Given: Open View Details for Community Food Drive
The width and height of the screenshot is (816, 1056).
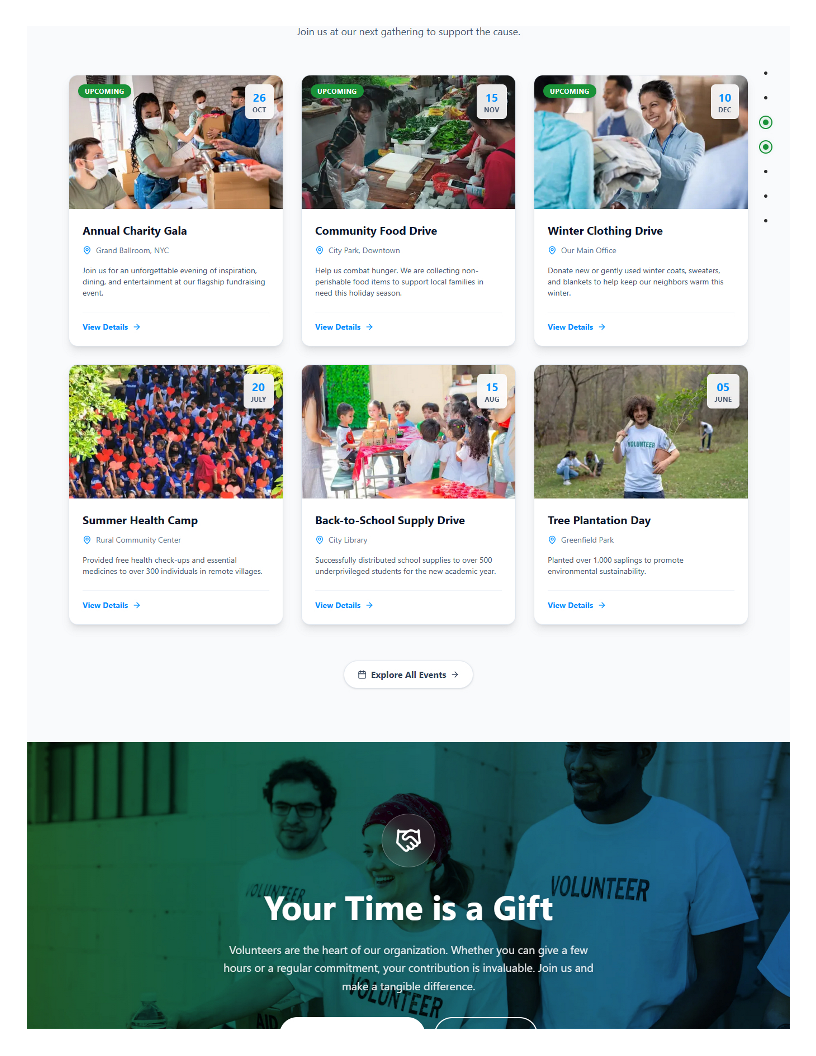Looking at the screenshot, I should 344,327.
